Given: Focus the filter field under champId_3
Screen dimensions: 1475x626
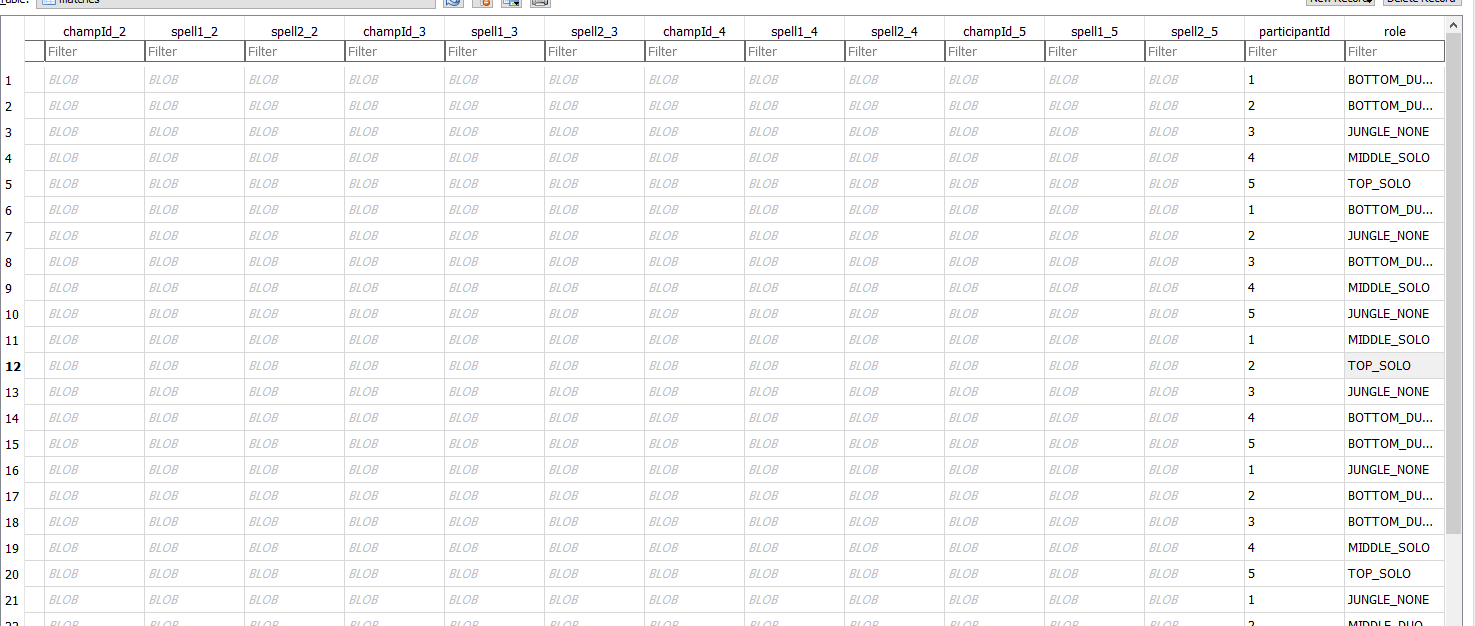Looking at the screenshot, I should click(x=394, y=51).
